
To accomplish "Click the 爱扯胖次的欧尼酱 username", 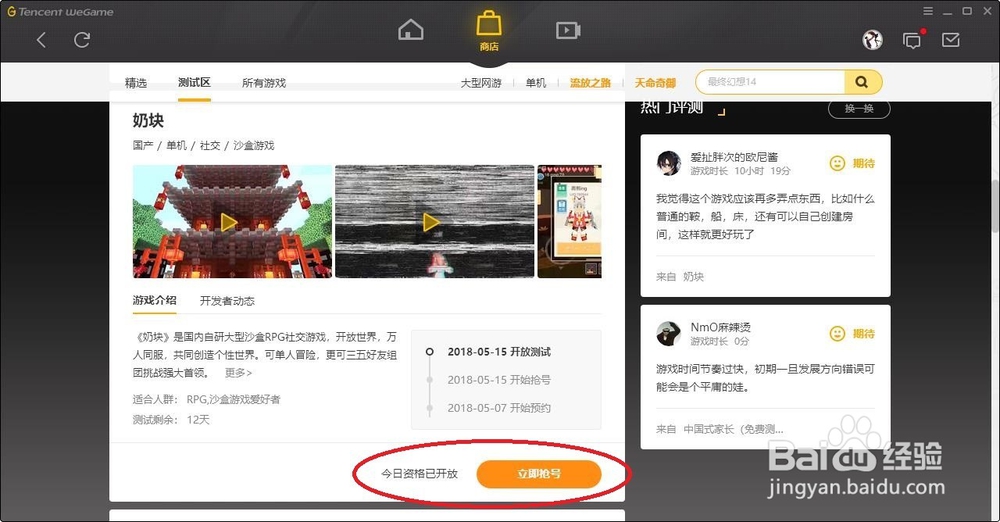I will click(x=733, y=157).
